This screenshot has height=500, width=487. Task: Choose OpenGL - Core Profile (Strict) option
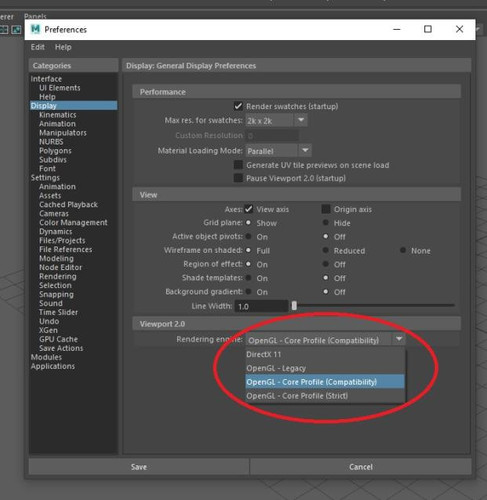click(325, 396)
